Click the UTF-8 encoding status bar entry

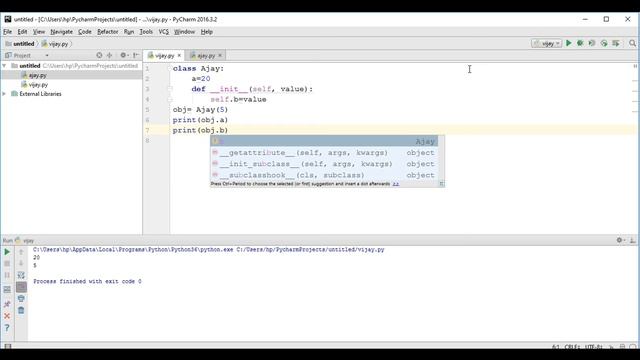point(593,347)
